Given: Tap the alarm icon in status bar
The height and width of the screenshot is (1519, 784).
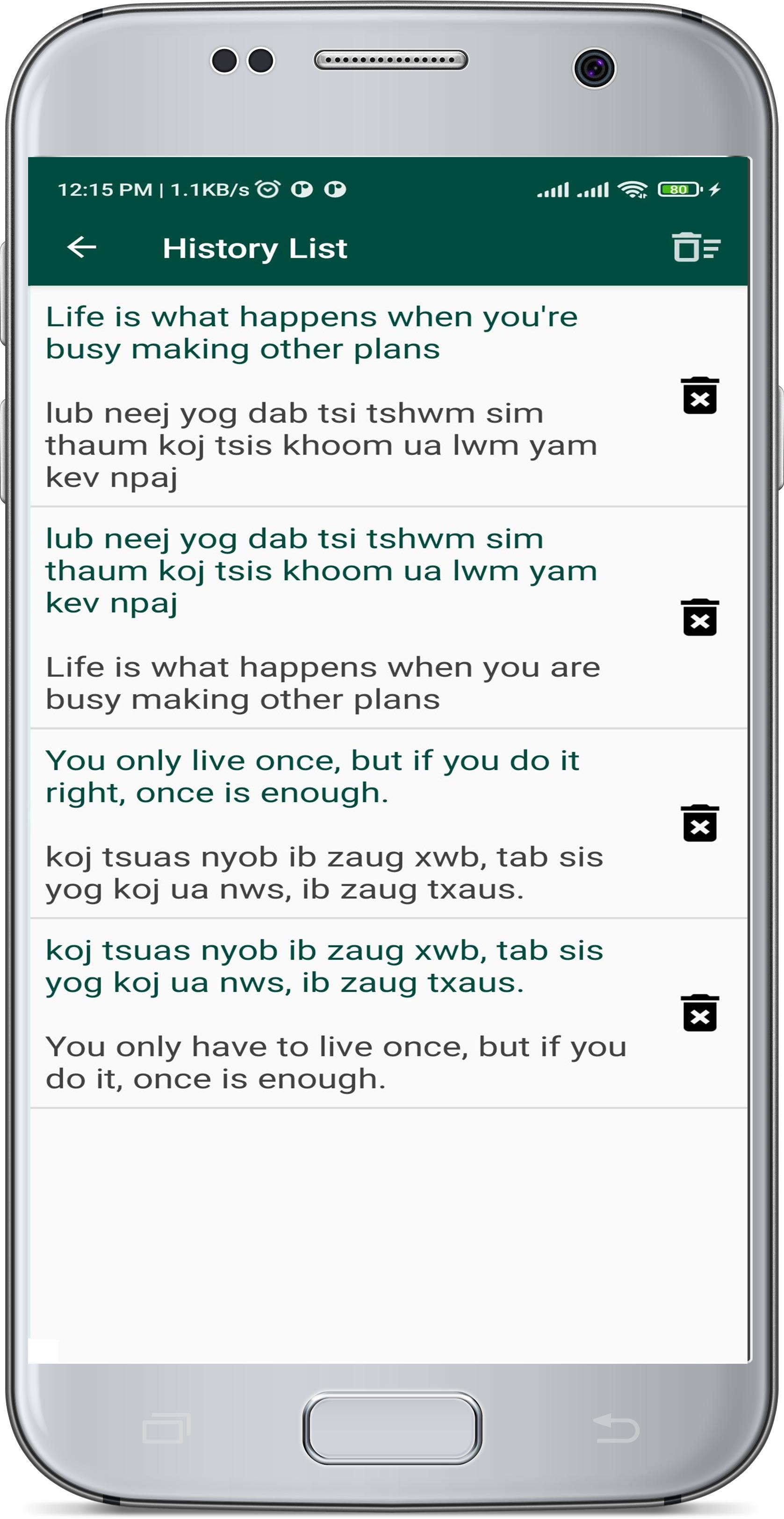Looking at the screenshot, I should pyautogui.click(x=268, y=189).
